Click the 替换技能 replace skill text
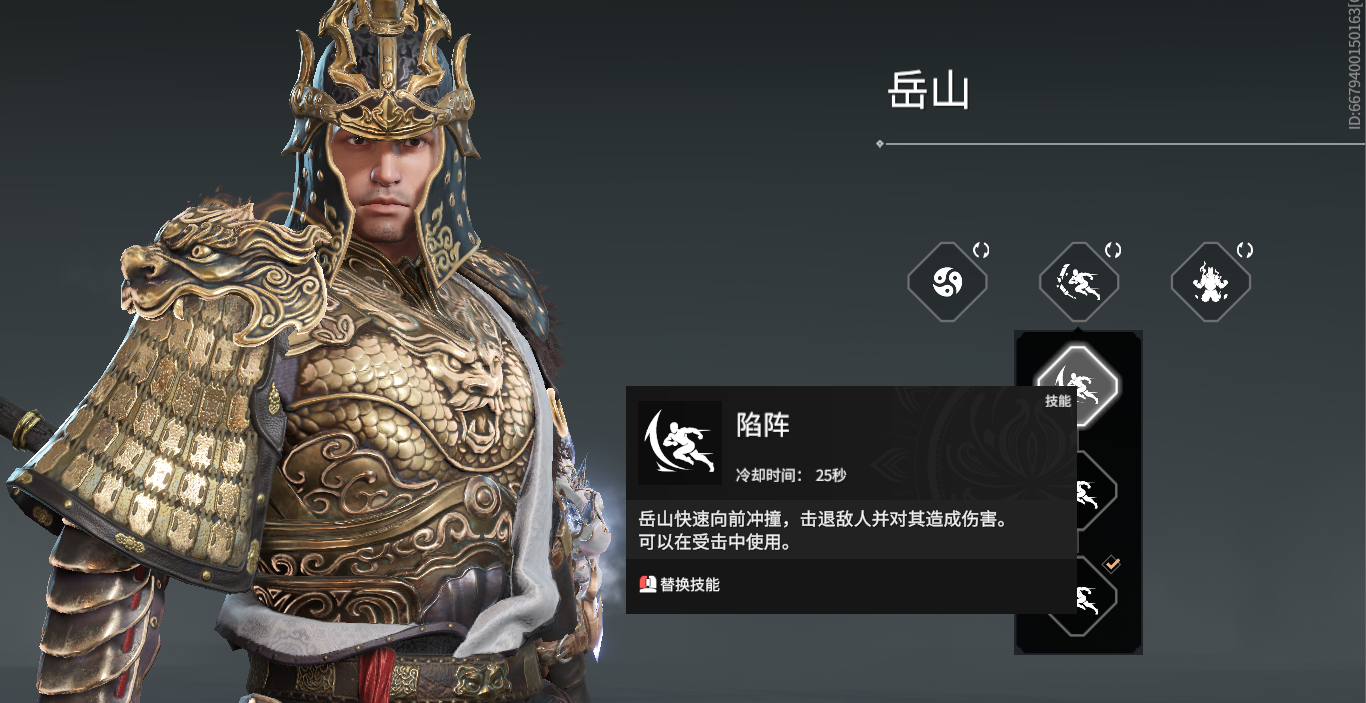The width and height of the screenshot is (1366, 703). point(690,584)
